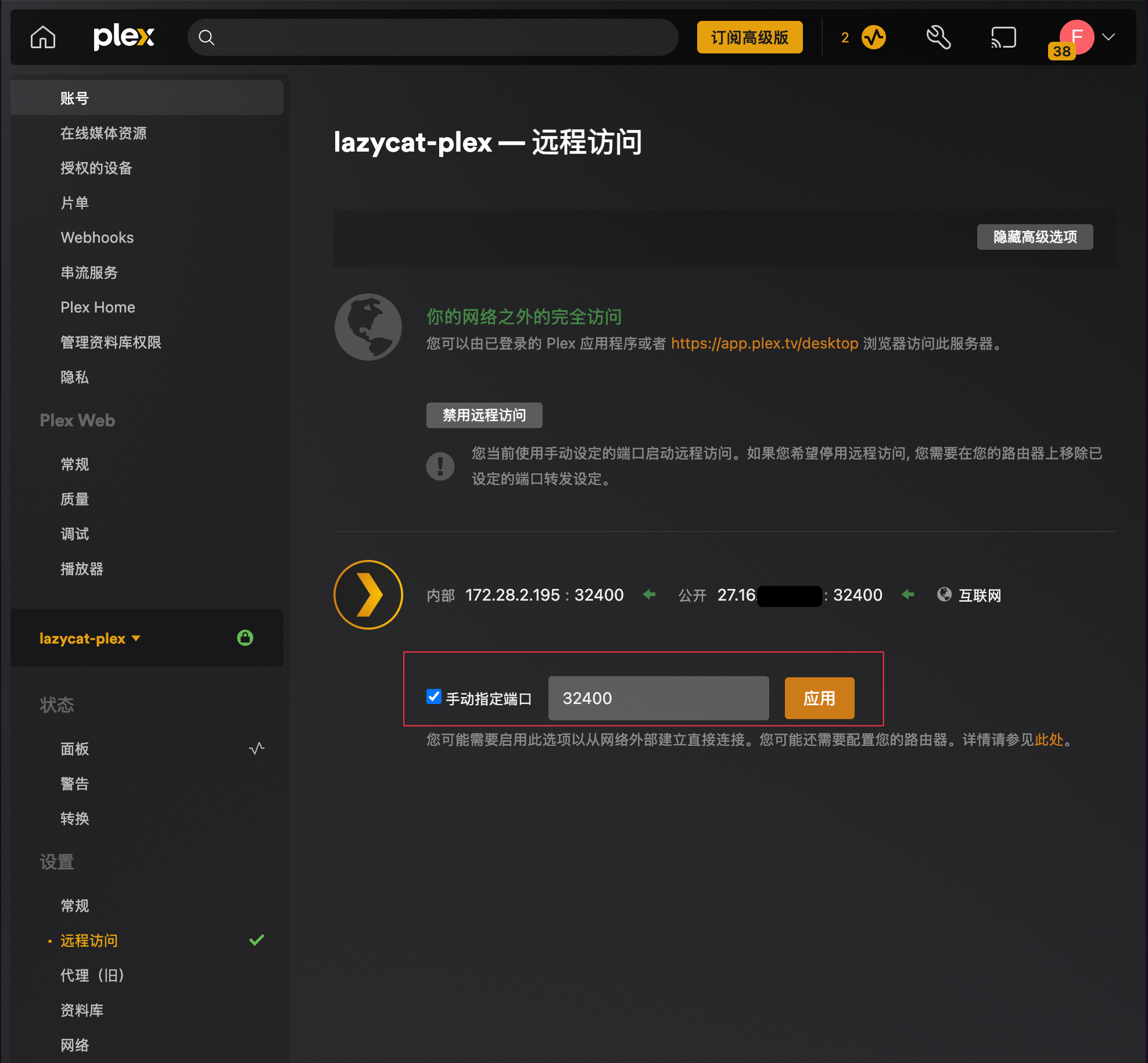Click the 应用 apply button
The image size is (1148, 1063).
pyautogui.click(x=819, y=698)
